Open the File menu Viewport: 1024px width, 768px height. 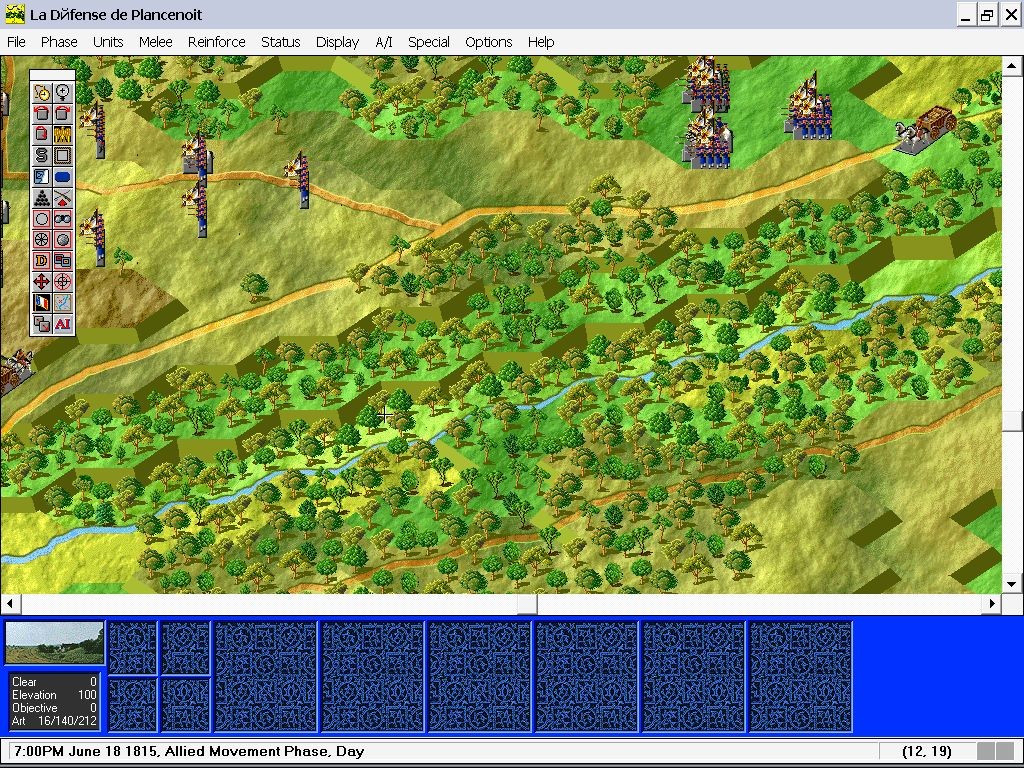coord(16,42)
